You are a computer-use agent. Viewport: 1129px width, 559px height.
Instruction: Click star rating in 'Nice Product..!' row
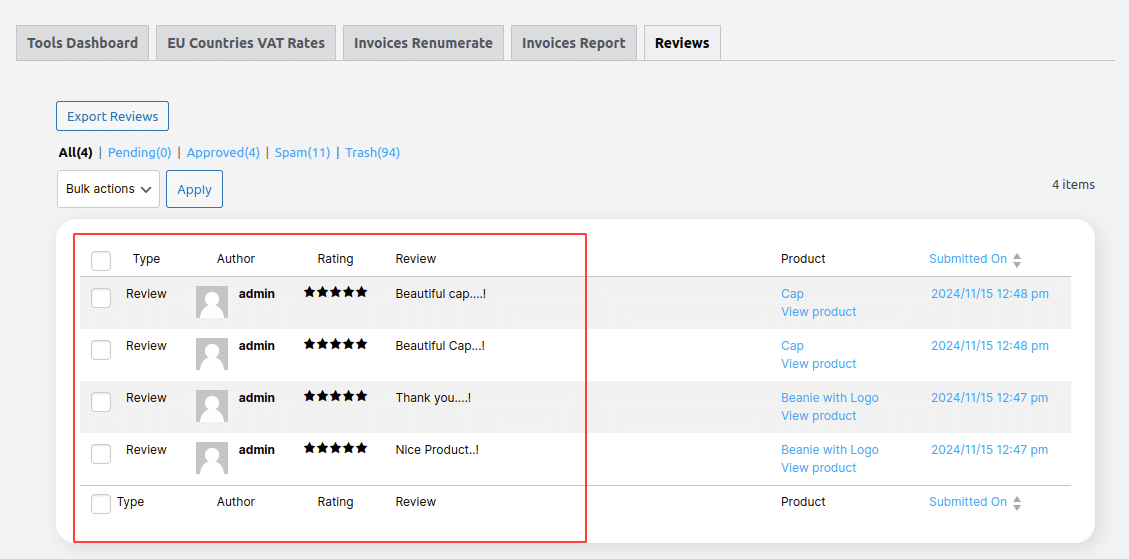pyautogui.click(x=336, y=447)
